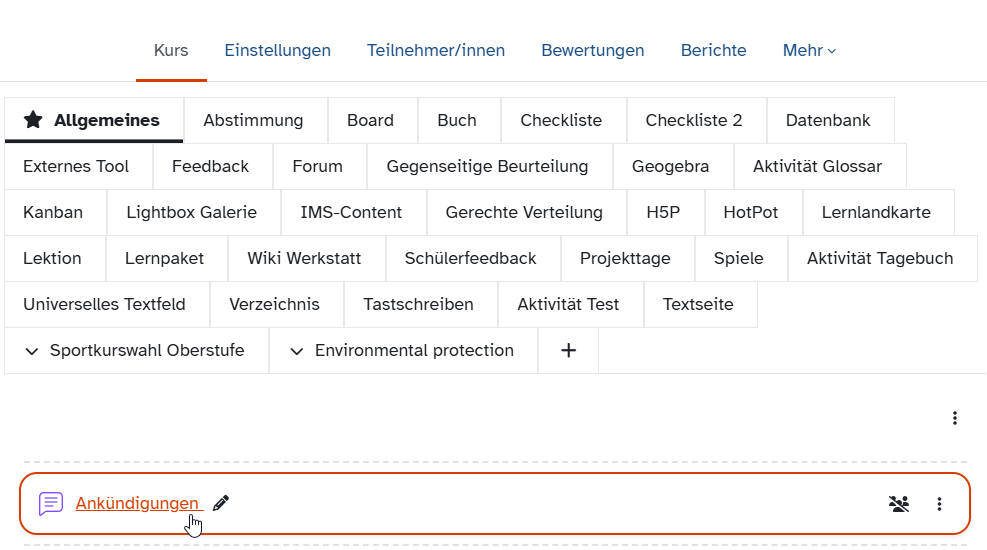Click the pencil icon to rename Ankündigungen
The width and height of the screenshot is (987, 550).
click(221, 503)
